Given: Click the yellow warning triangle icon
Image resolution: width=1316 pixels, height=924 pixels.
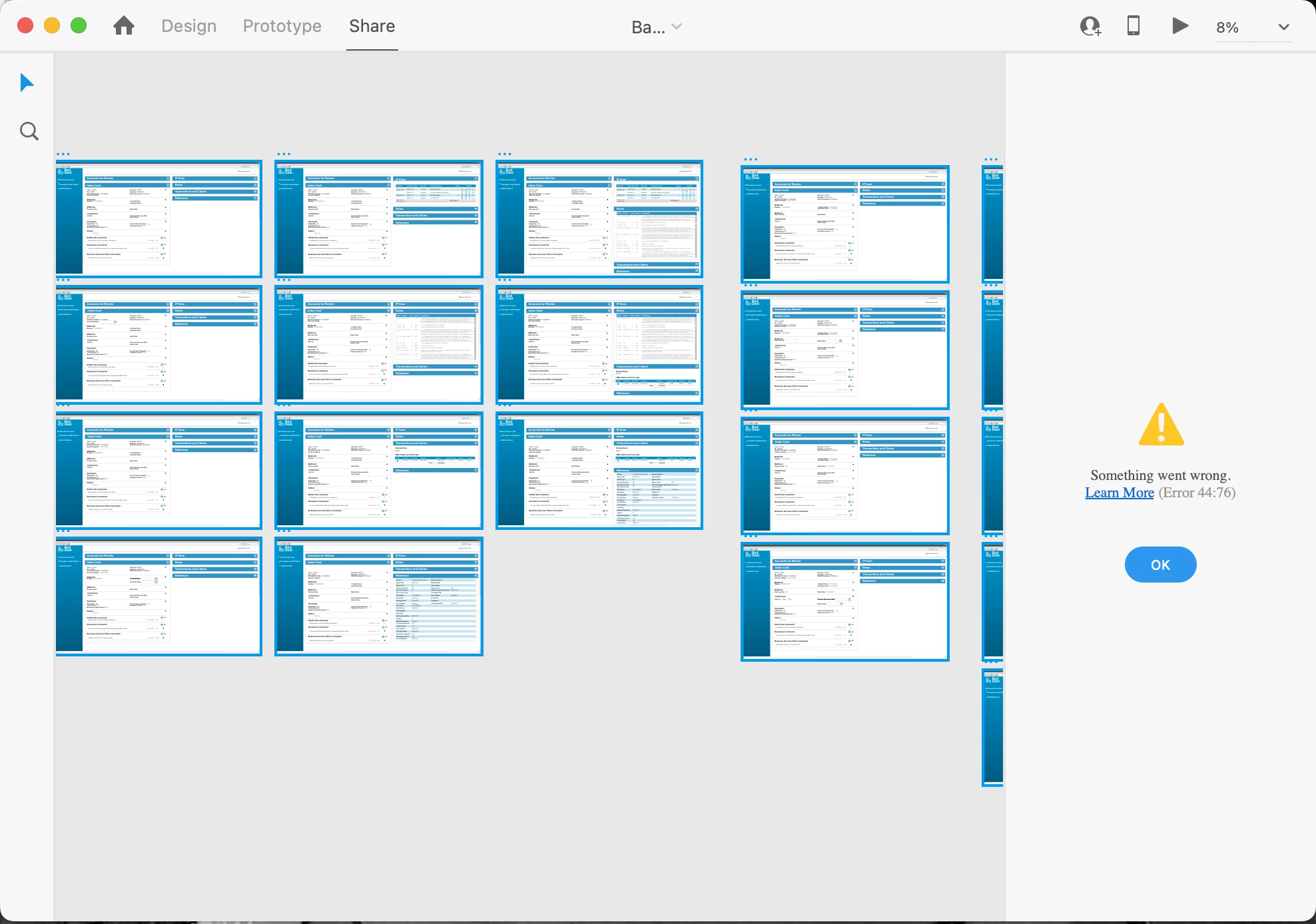Looking at the screenshot, I should click(x=1161, y=425).
